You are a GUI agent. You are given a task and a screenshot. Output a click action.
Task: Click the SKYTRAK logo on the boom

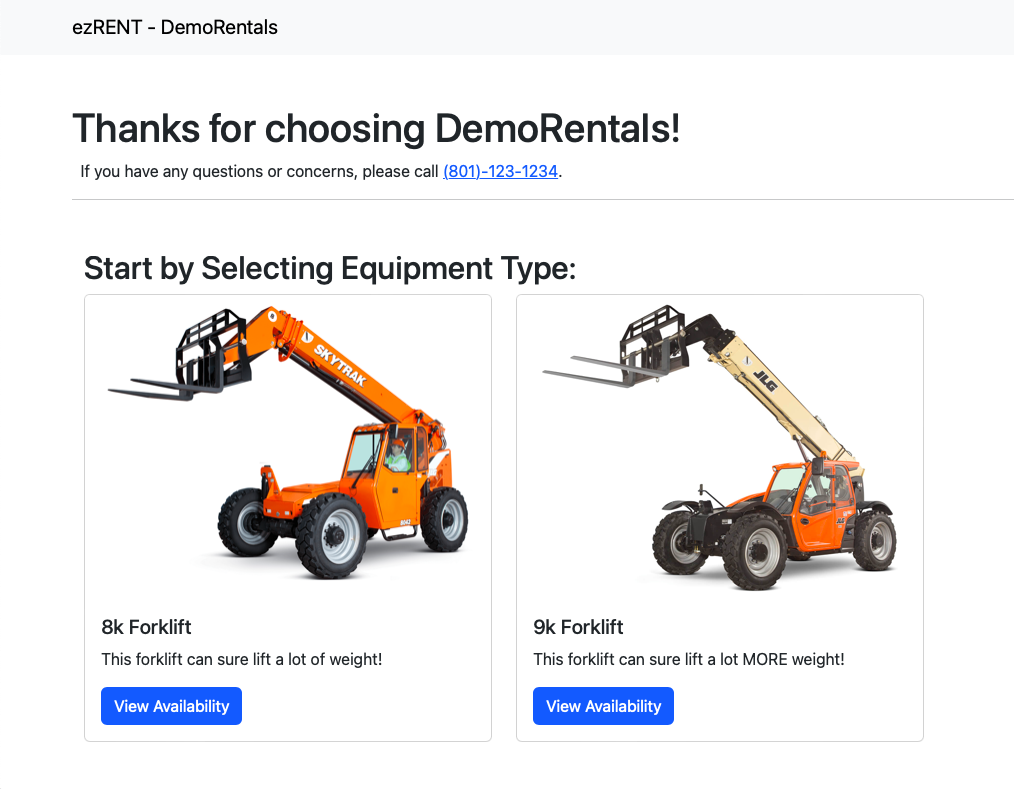coord(340,365)
